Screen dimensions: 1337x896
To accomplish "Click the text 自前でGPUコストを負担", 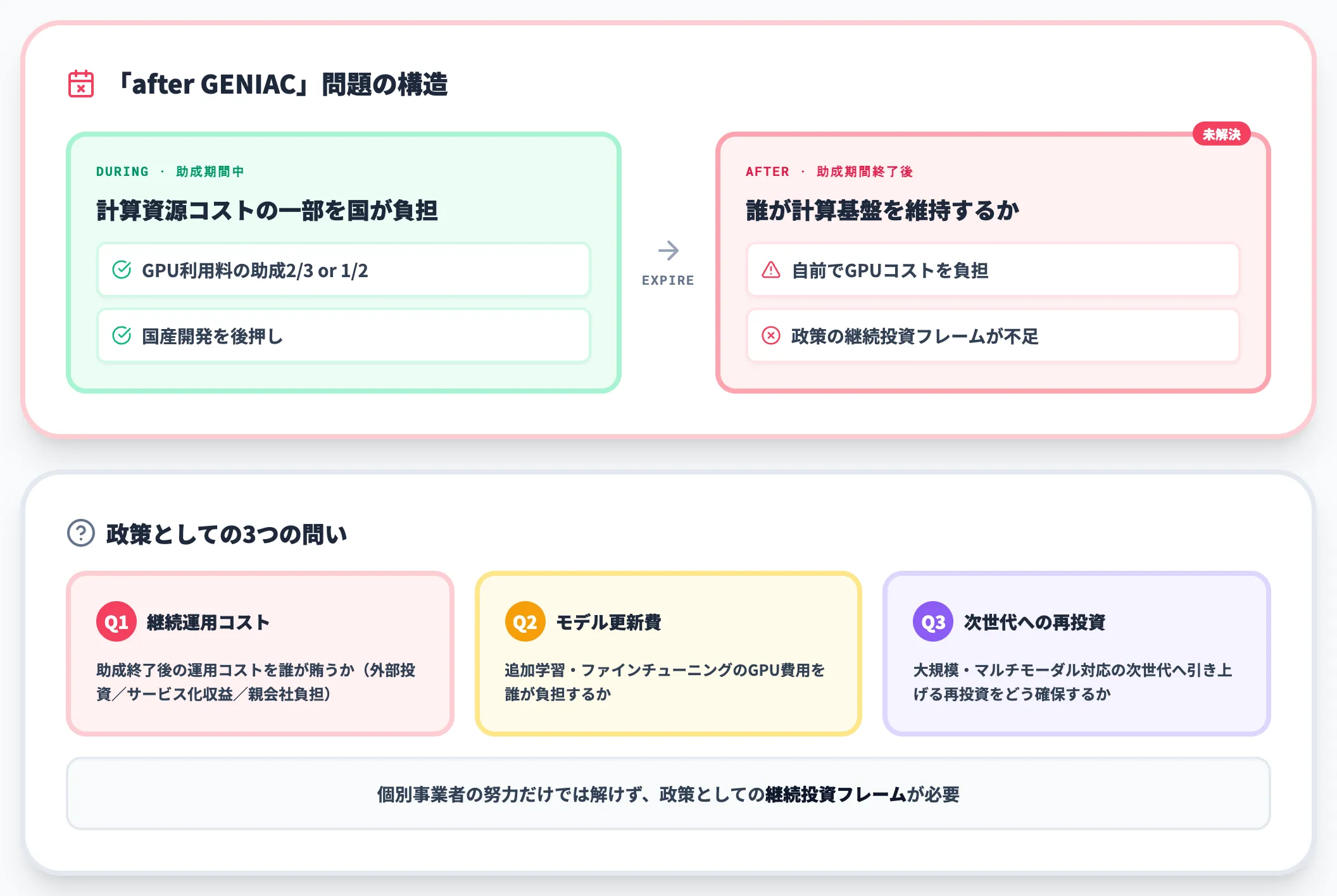I will point(890,271).
